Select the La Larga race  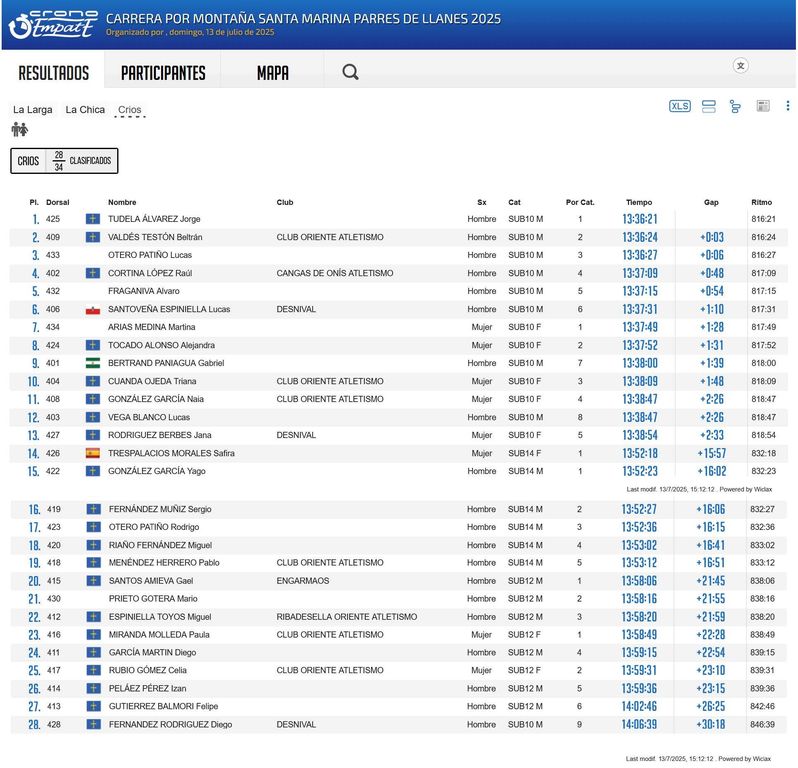point(33,110)
